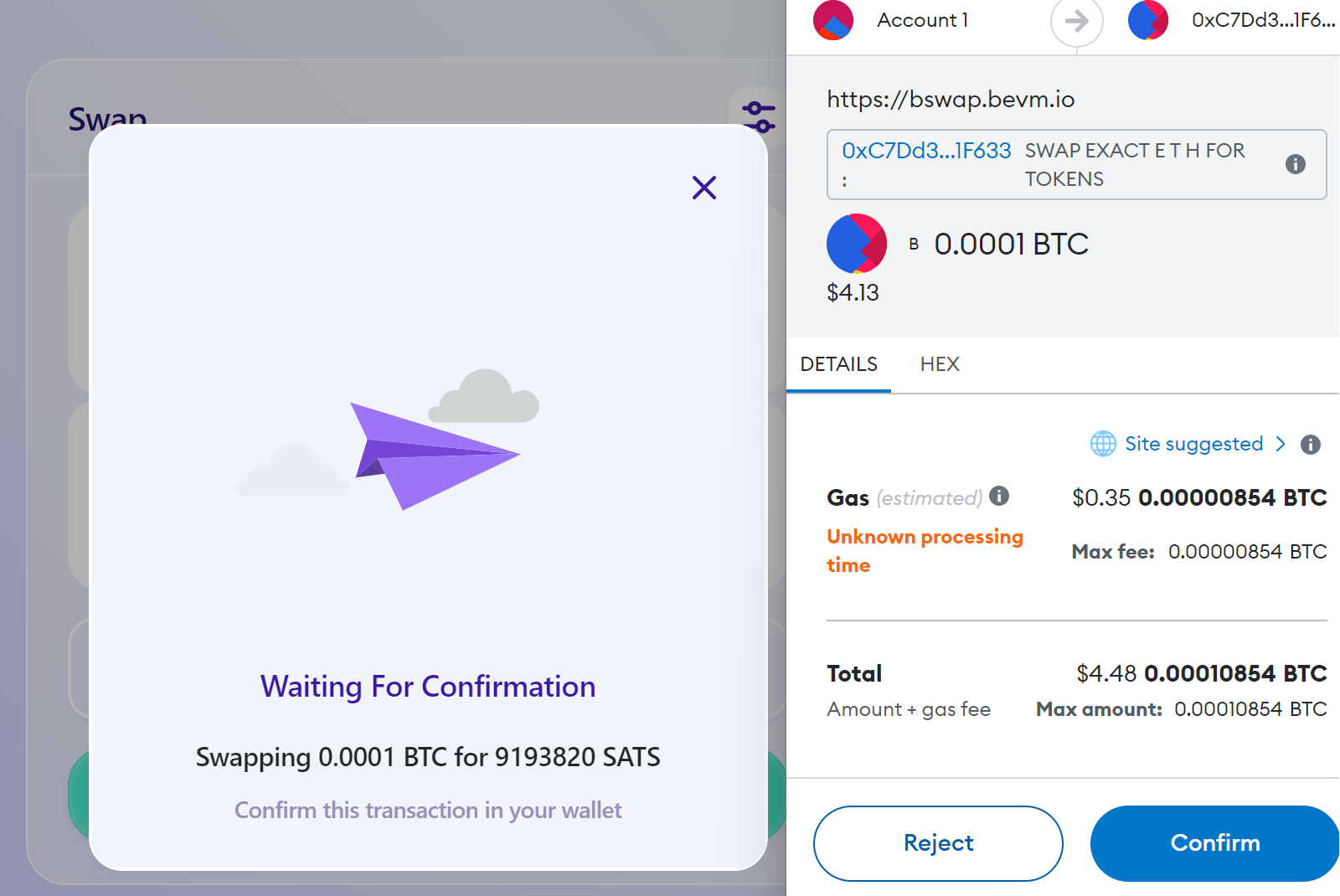Viewport: 1340px width, 896px height.
Task: Click contract address 0xC7Dd3...1F633 link
Action: click(926, 151)
